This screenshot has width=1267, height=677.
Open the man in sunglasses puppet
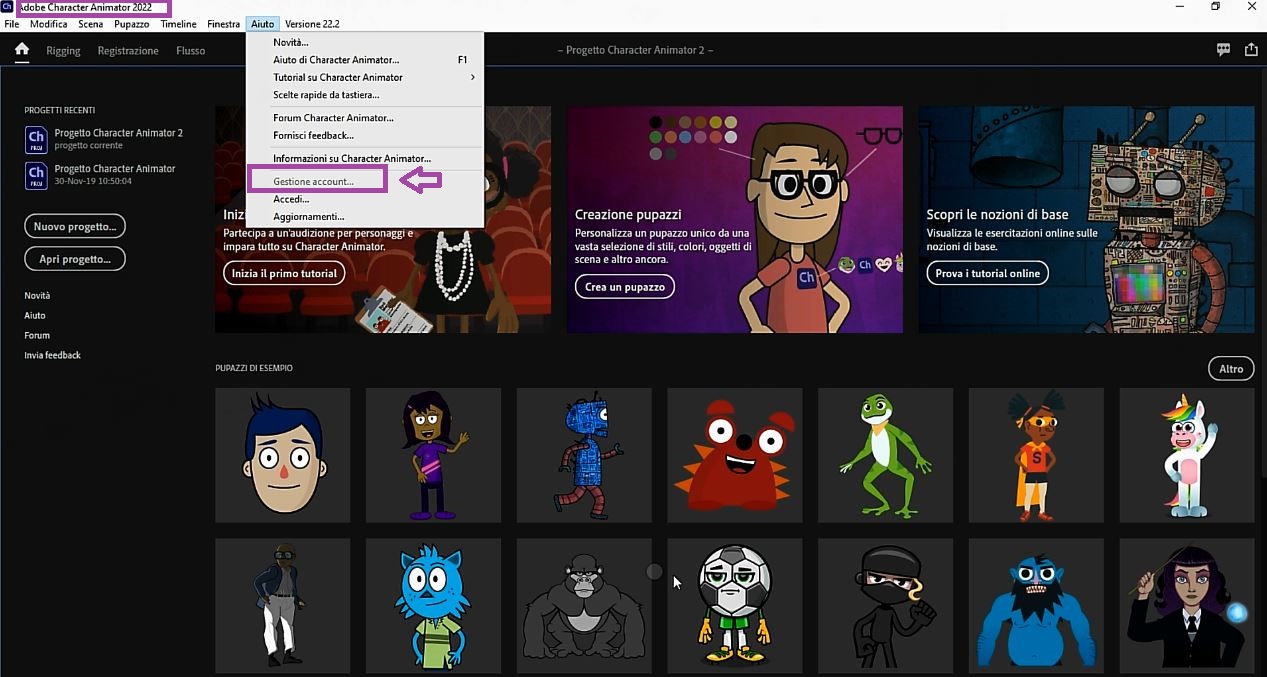283,606
